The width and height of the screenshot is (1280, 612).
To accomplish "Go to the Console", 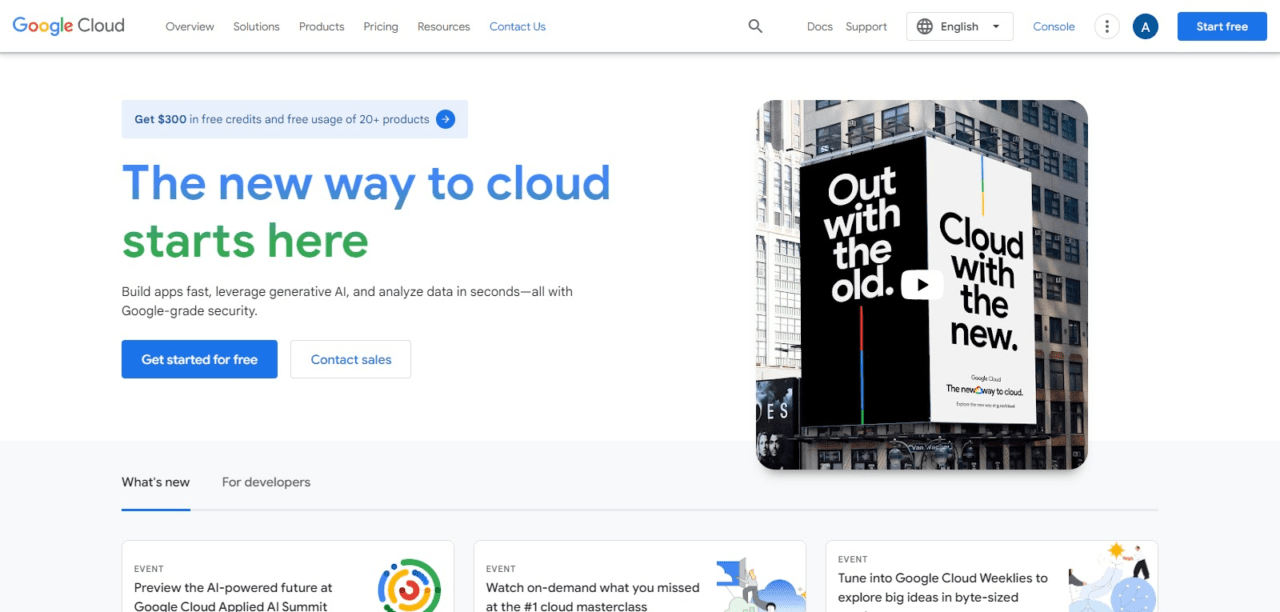I will click(1054, 27).
